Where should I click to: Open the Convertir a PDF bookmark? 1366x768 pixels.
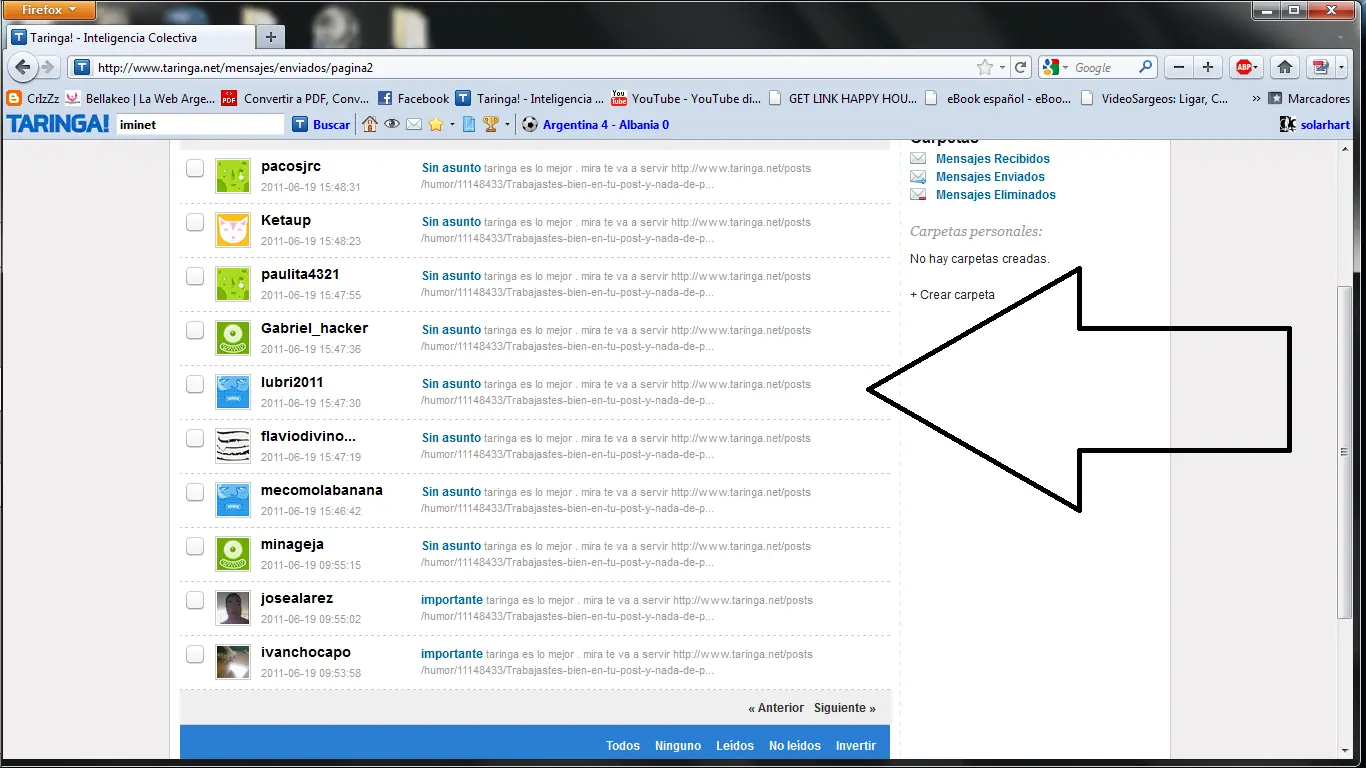(x=295, y=98)
